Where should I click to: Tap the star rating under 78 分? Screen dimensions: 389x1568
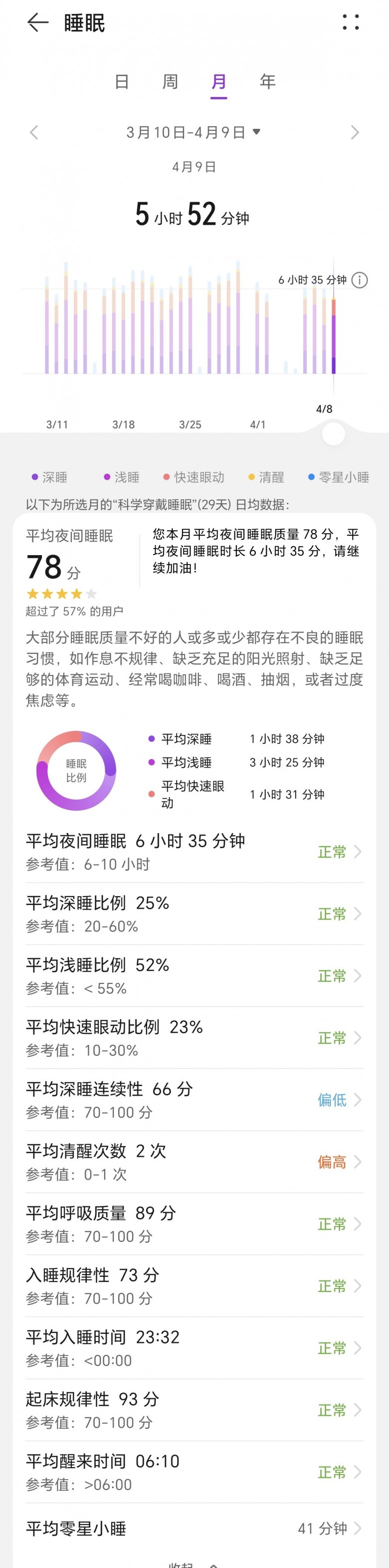click(x=61, y=594)
